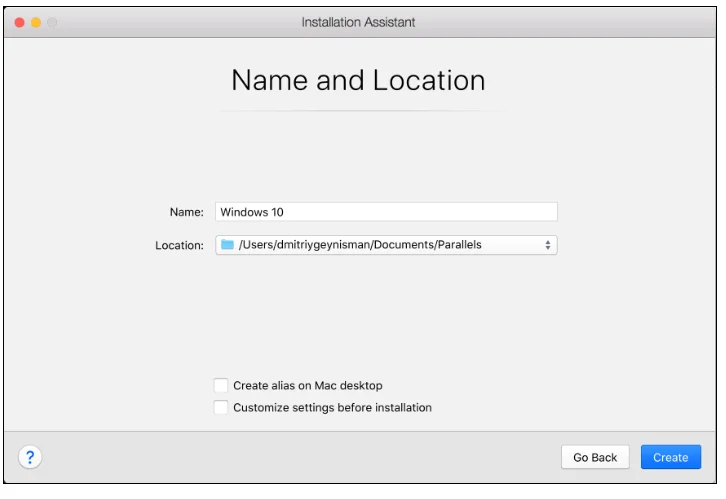The image size is (726, 499).
Task: Click the 'Location:' field label
Action: 180,245
